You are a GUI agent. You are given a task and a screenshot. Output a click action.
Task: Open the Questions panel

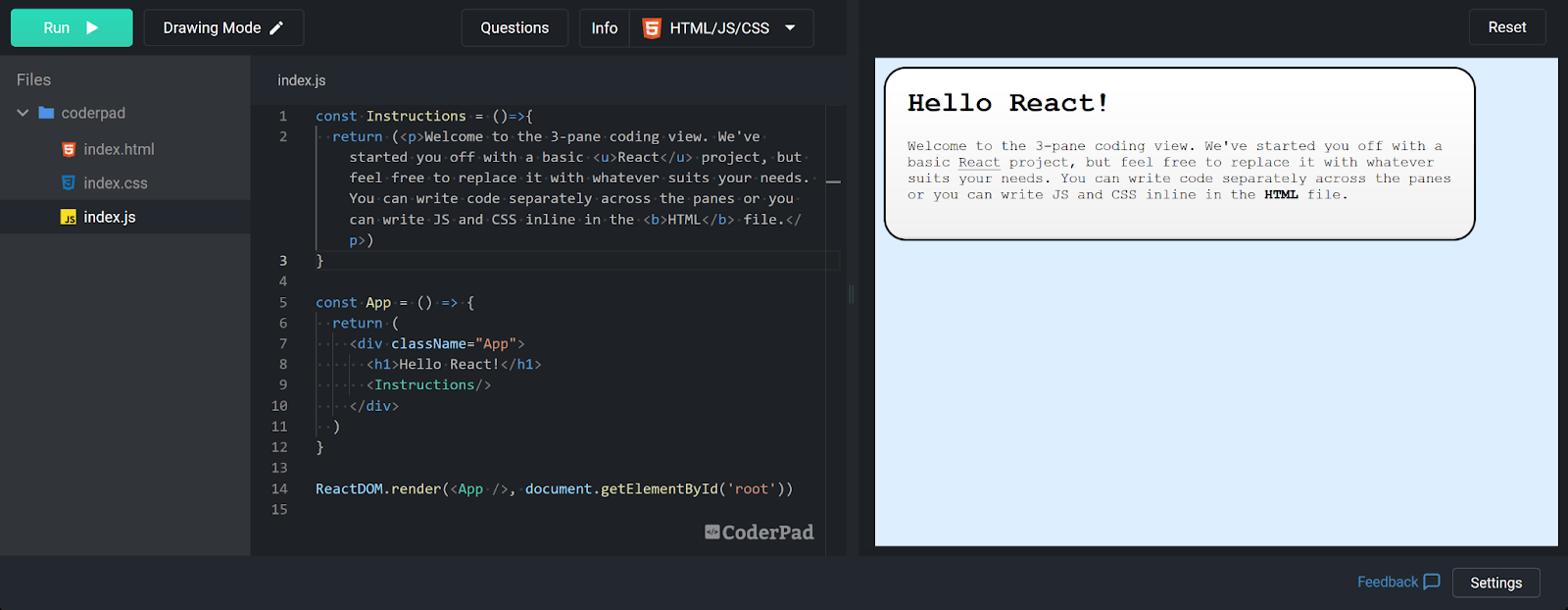click(x=514, y=27)
